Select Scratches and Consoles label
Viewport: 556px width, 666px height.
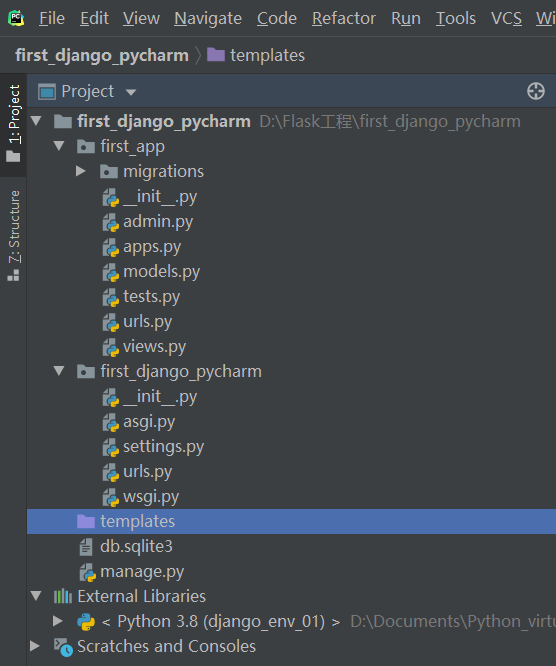pos(167,646)
